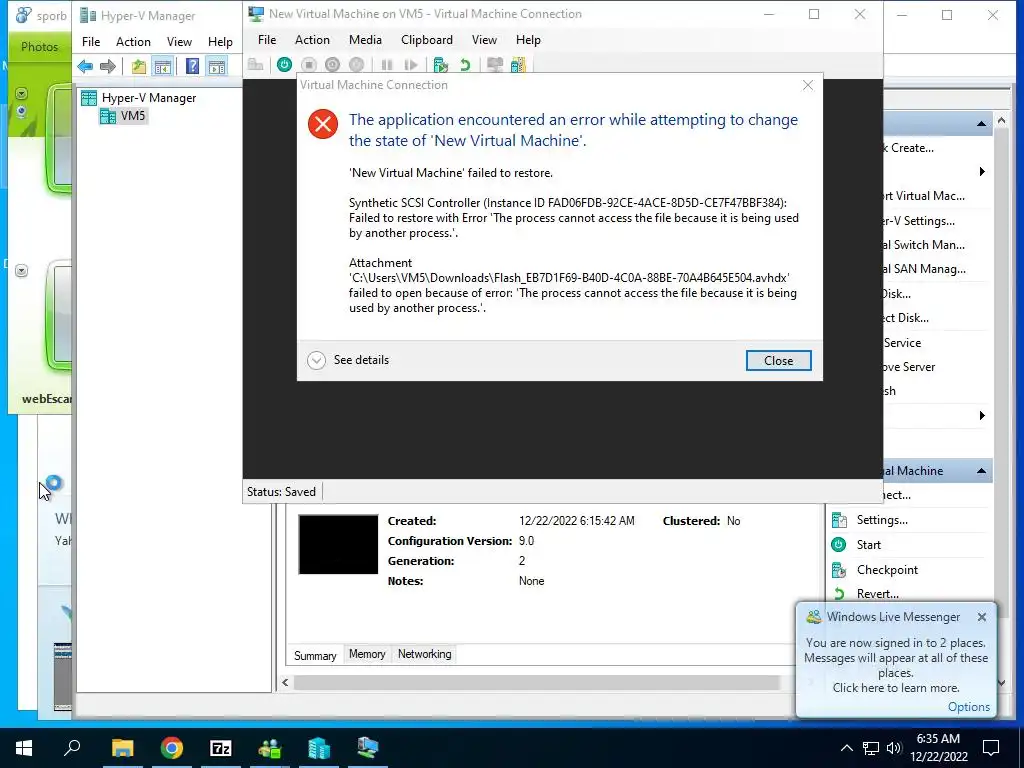Click Options link in Messenger notification
Screen dimensions: 1024x768
[968, 707]
